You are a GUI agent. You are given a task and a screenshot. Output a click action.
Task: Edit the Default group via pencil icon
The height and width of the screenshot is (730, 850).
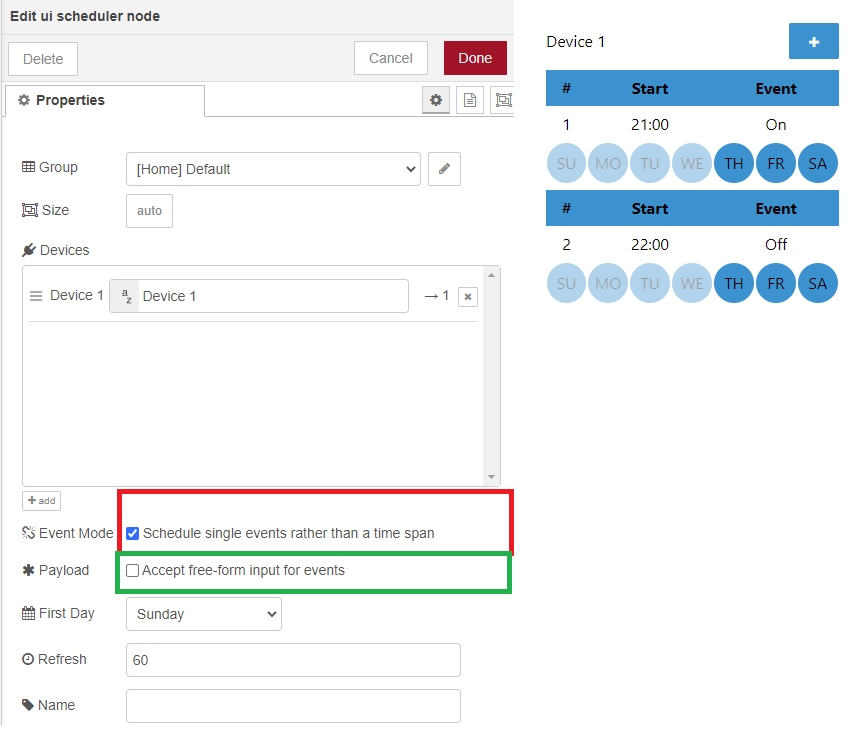(x=444, y=169)
